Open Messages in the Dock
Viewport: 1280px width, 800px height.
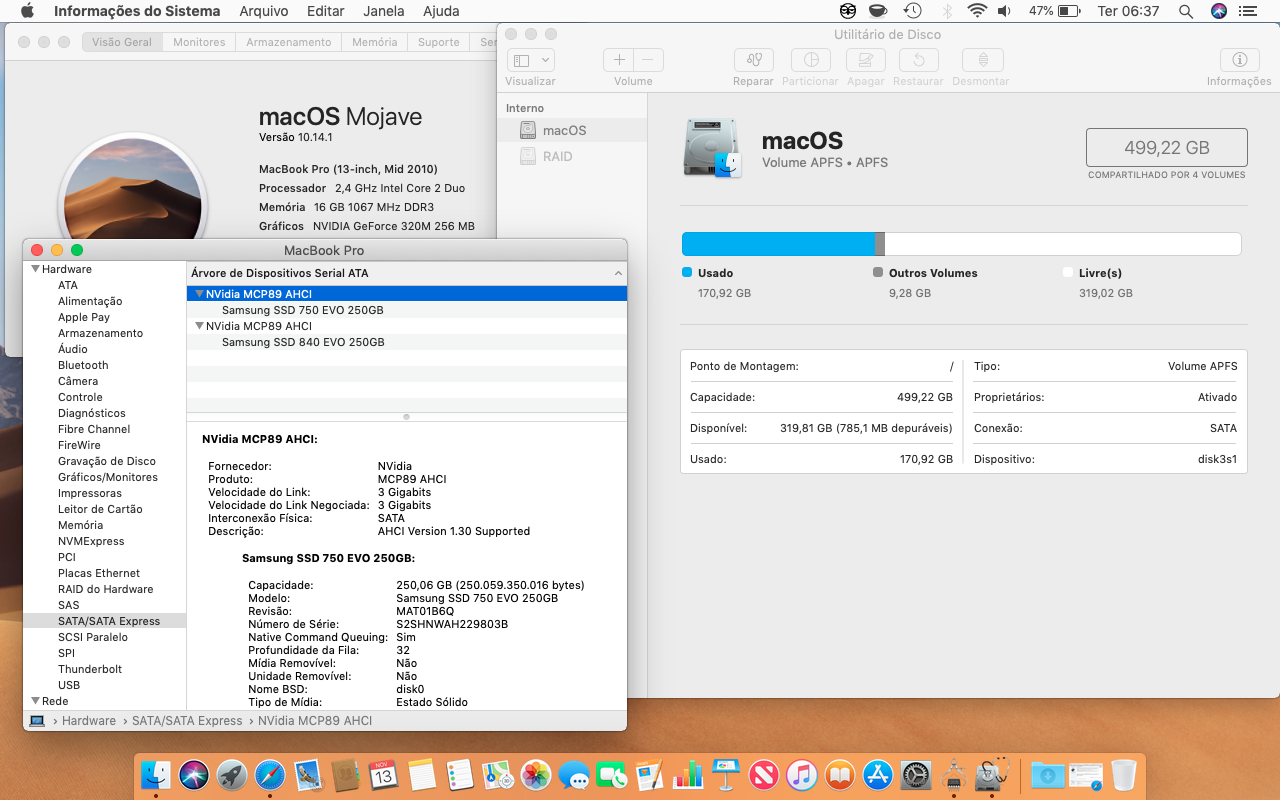(574, 774)
